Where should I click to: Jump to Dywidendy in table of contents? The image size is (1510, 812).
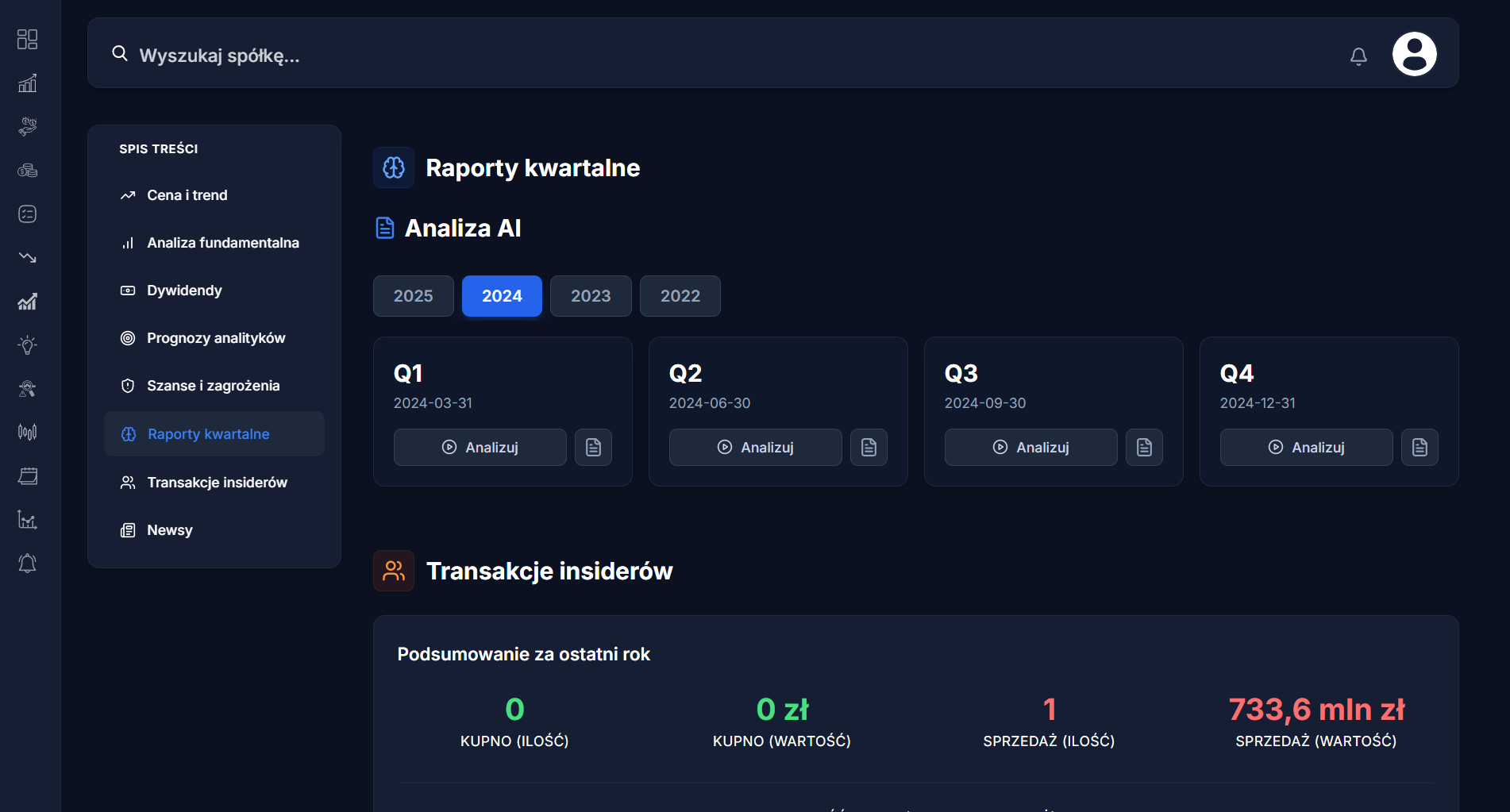(x=184, y=291)
